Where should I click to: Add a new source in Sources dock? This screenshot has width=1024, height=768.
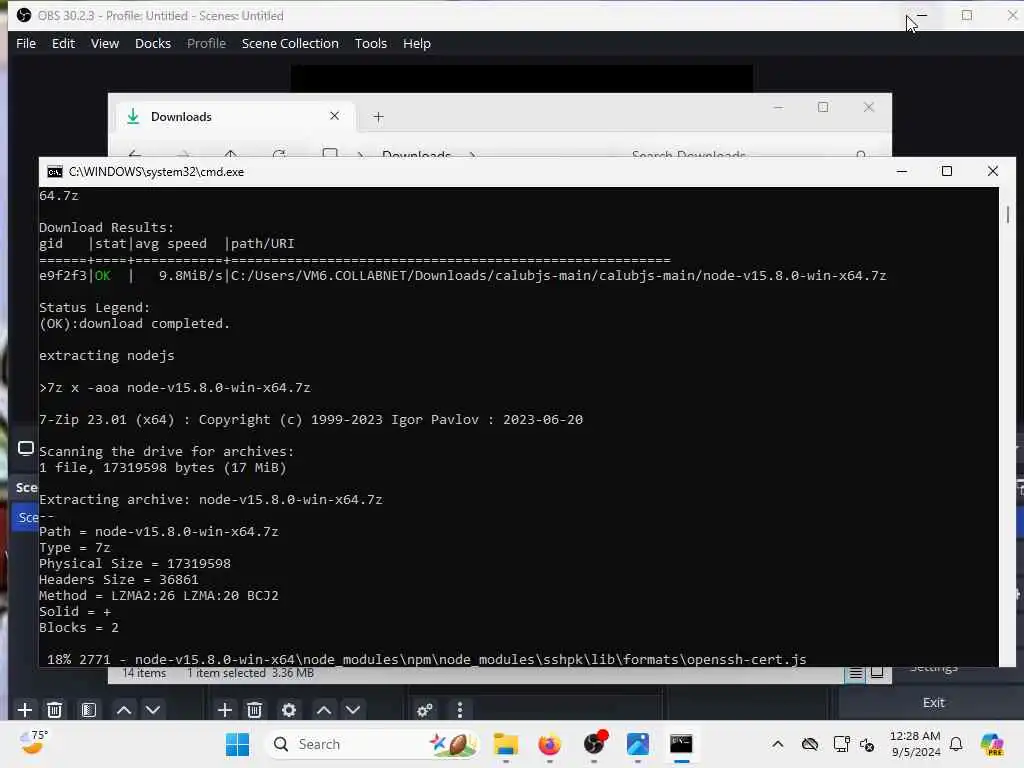(x=225, y=710)
